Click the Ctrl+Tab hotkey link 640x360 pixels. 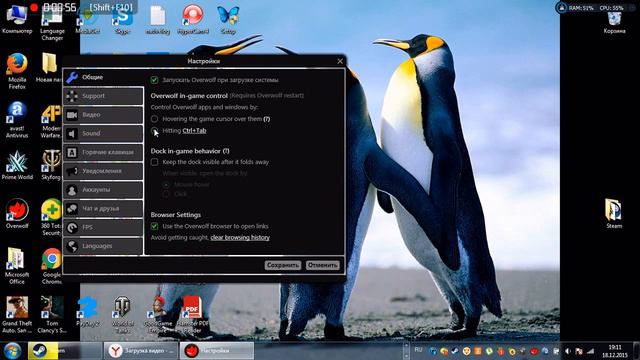click(194, 131)
